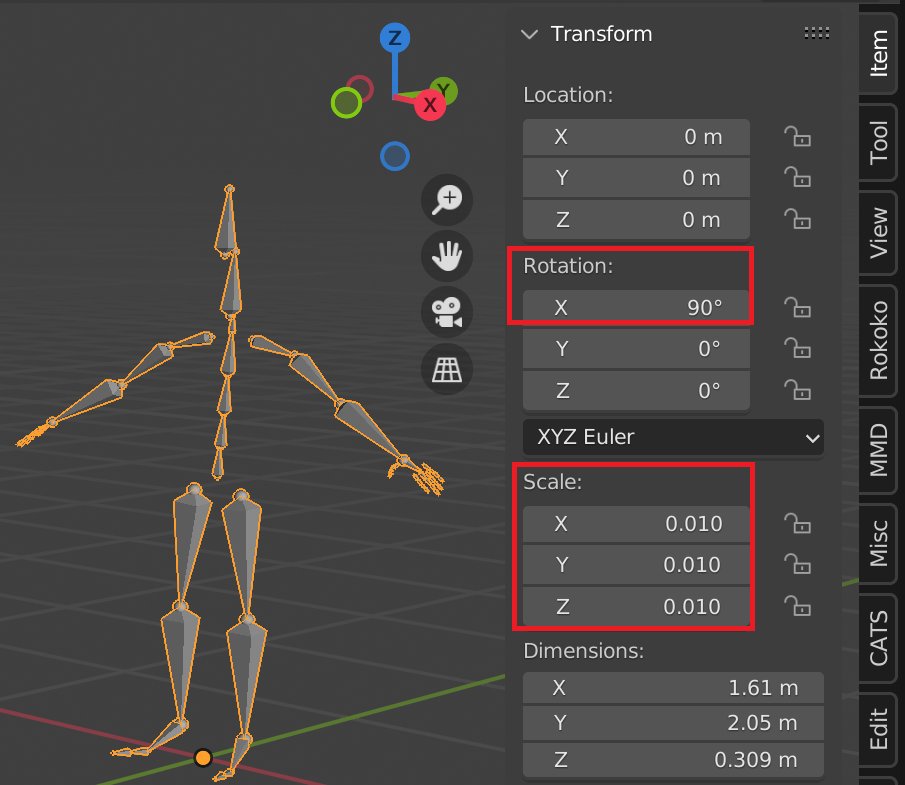The image size is (905, 785).
Task: Click the Transform panel drag handle dots
Action: coord(817,33)
